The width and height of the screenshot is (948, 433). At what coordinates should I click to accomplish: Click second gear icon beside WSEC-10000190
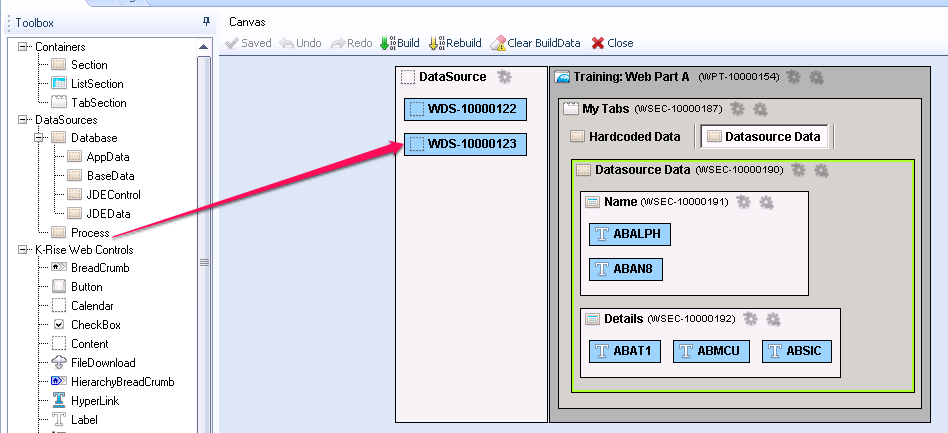[x=820, y=171]
